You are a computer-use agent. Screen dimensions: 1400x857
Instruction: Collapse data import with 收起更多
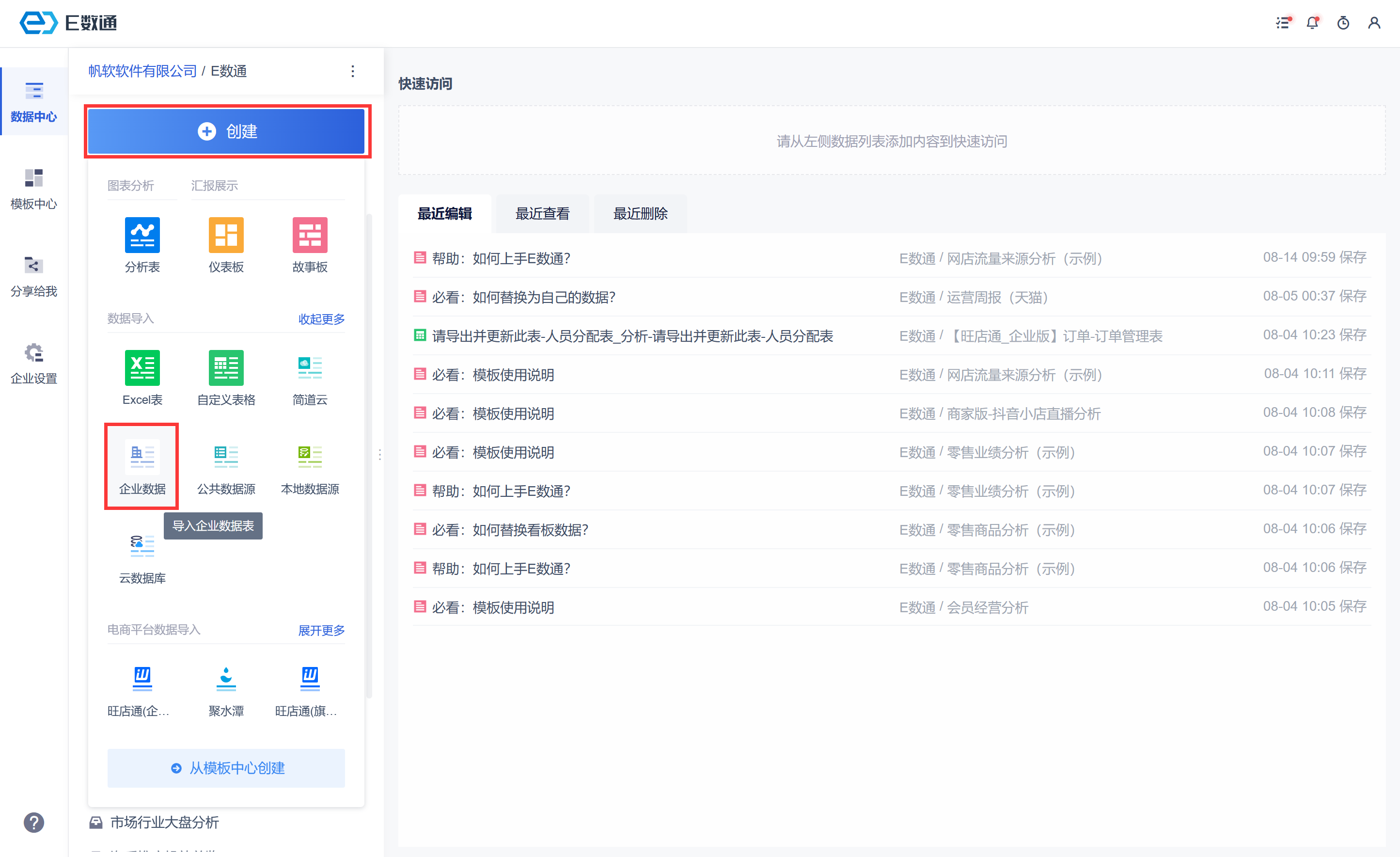pos(321,319)
